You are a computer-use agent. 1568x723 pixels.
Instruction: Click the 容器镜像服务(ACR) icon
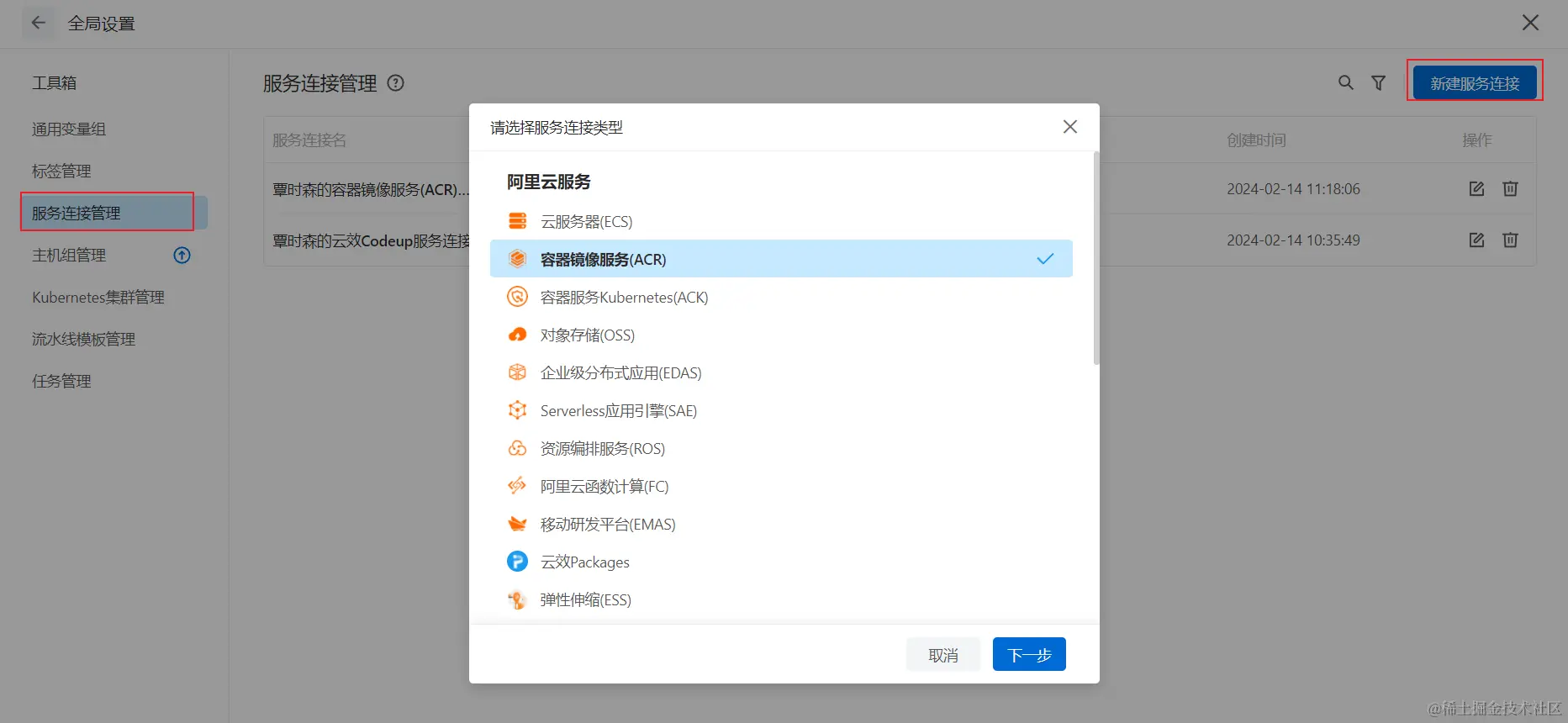coord(517,259)
